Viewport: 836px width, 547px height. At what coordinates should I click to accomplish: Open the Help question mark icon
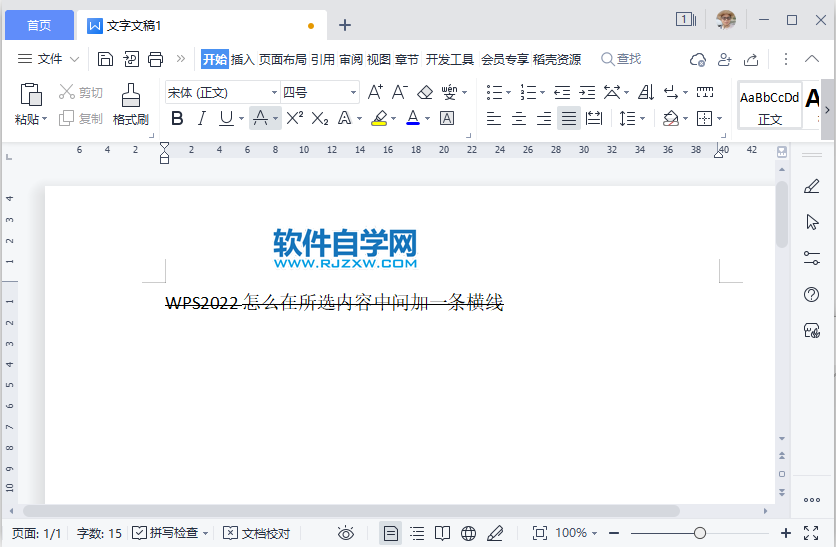(x=811, y=294)
